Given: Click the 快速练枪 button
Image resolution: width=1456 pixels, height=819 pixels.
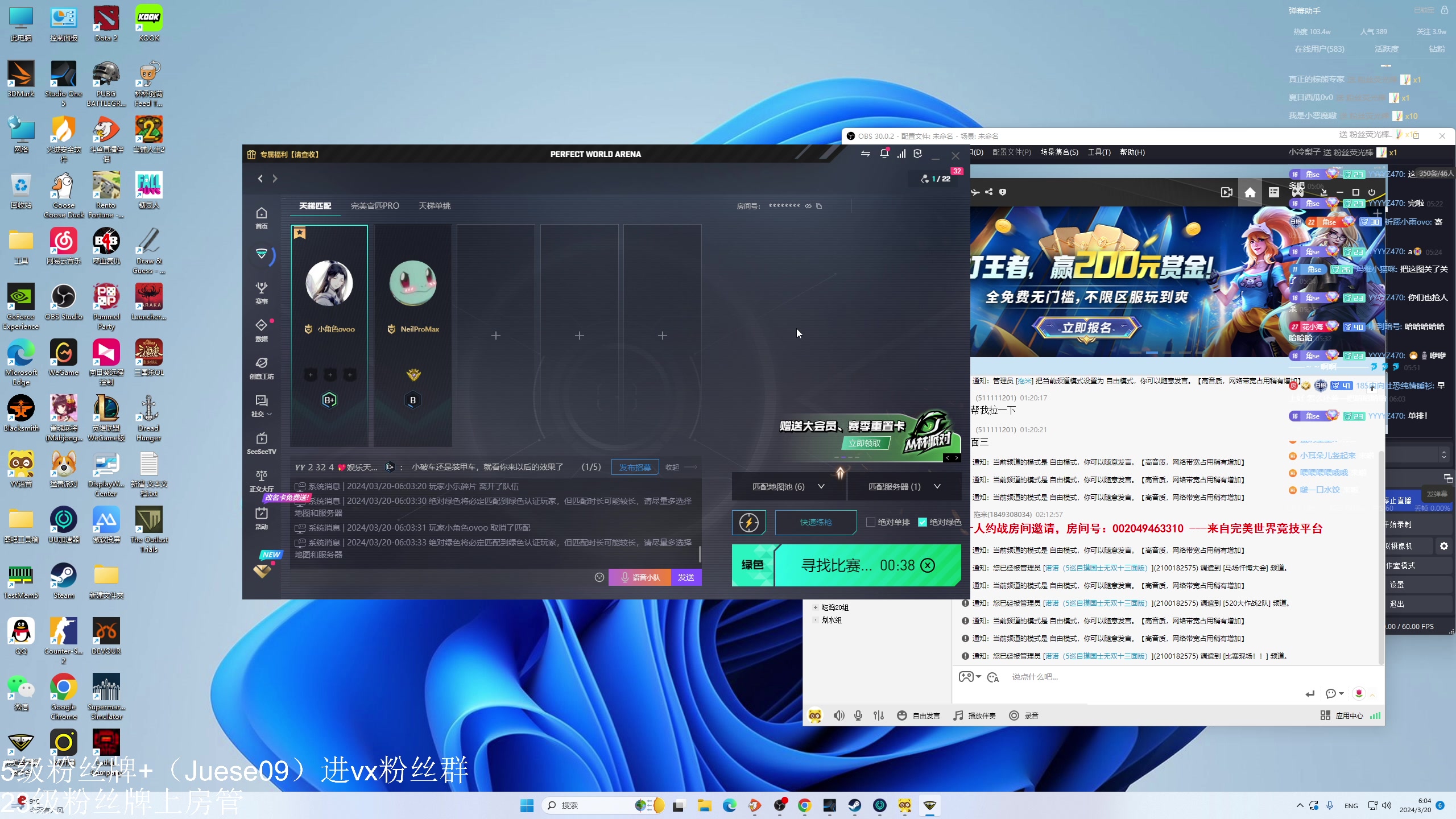Looking at the screenshot, I should [x=816, y=522].
